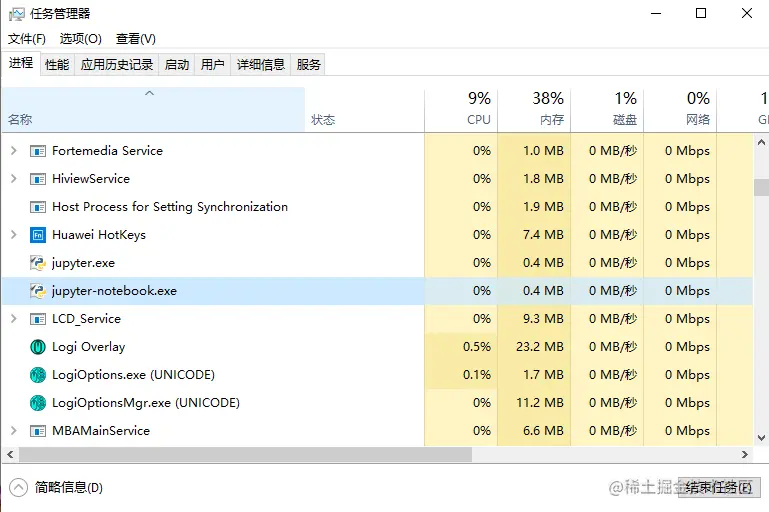Click the 6.6 MB memory value
Viewport: 769px width, 512px height.
543,431
